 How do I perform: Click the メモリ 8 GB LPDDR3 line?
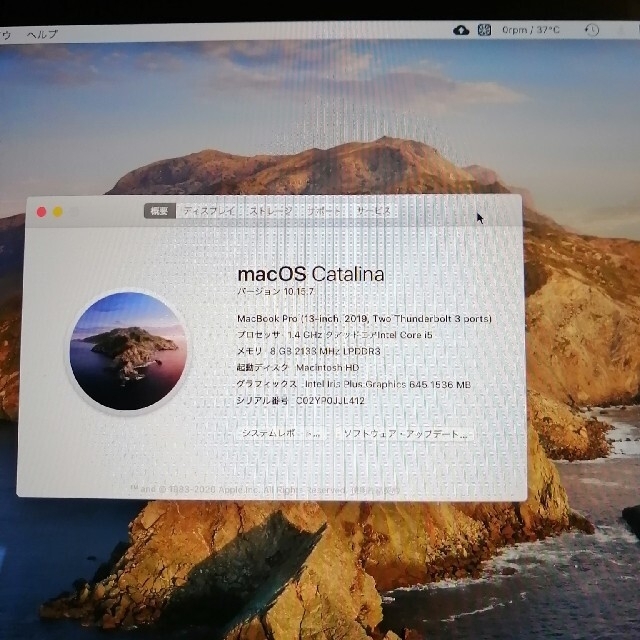pos(309,351)
